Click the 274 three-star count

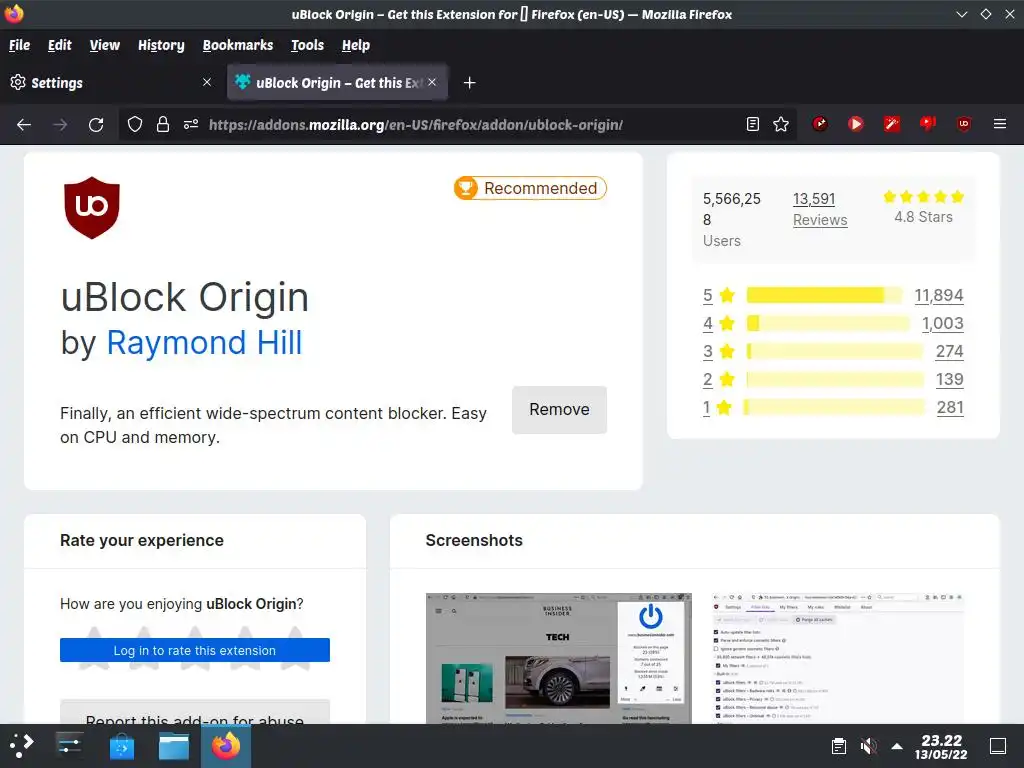tap(950, 351)
